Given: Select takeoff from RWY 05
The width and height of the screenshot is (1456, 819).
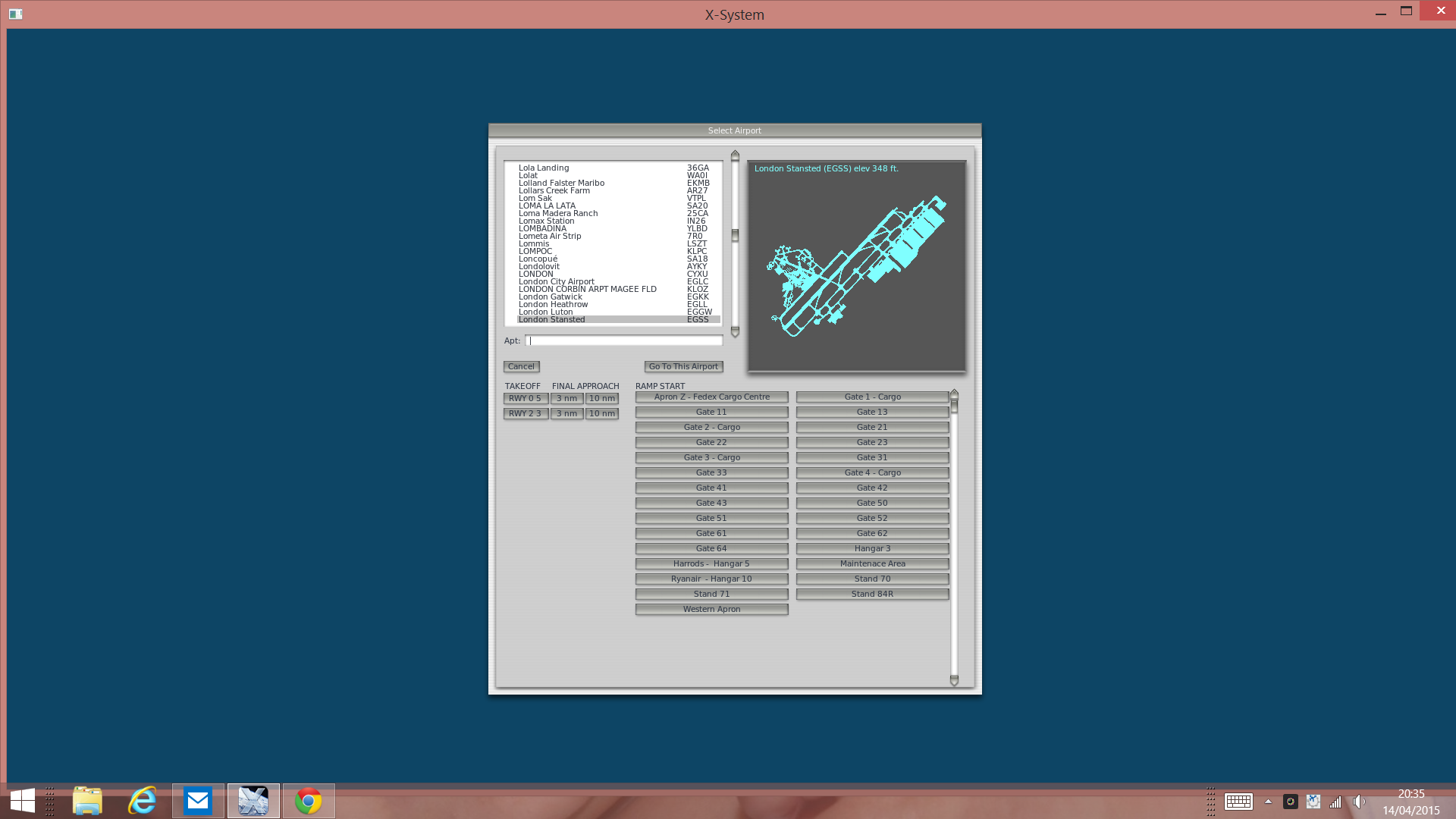Looking at the screenshot, I should [x=526, y=398].
